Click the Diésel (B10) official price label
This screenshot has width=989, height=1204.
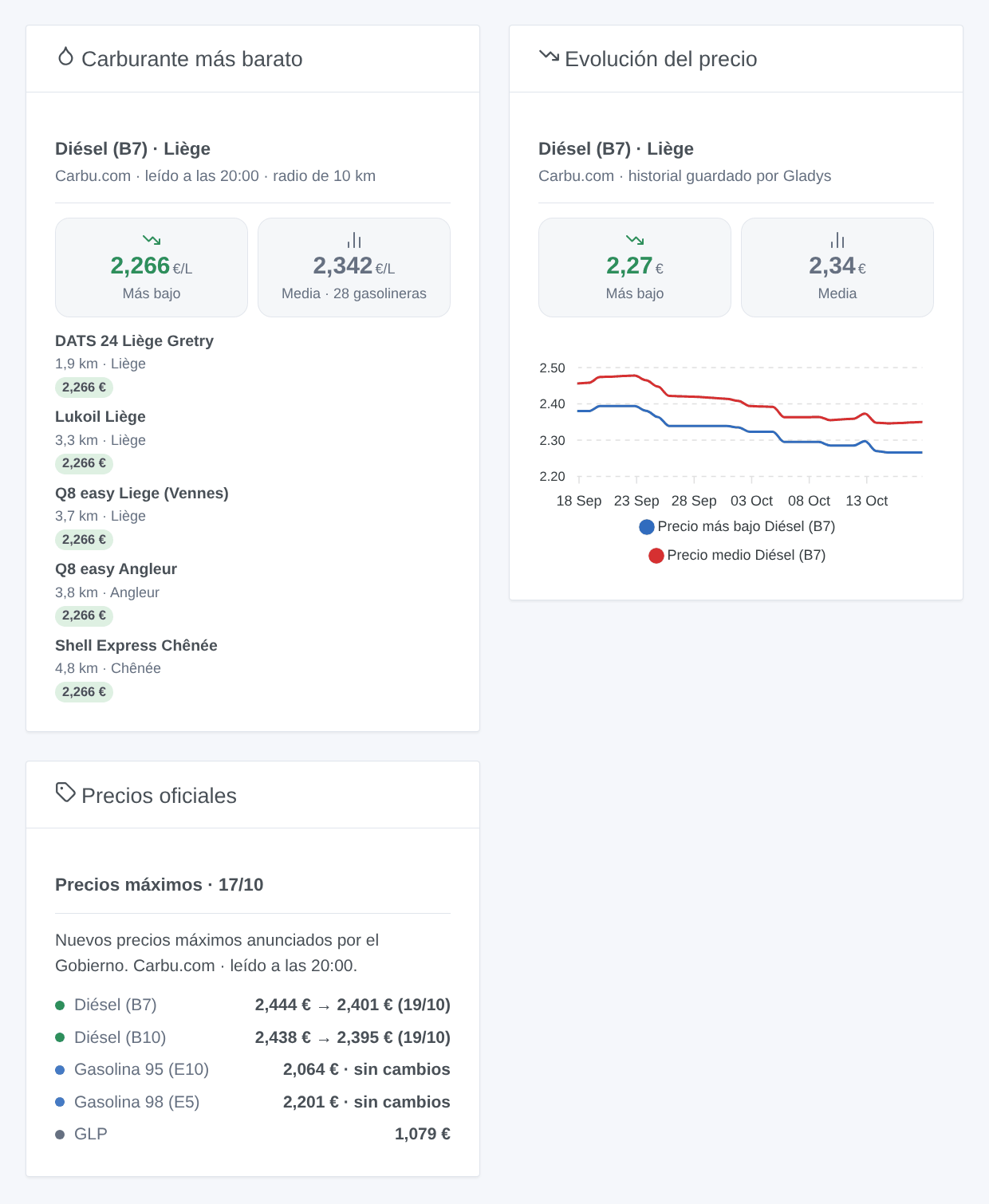[x=120, y=1037]
